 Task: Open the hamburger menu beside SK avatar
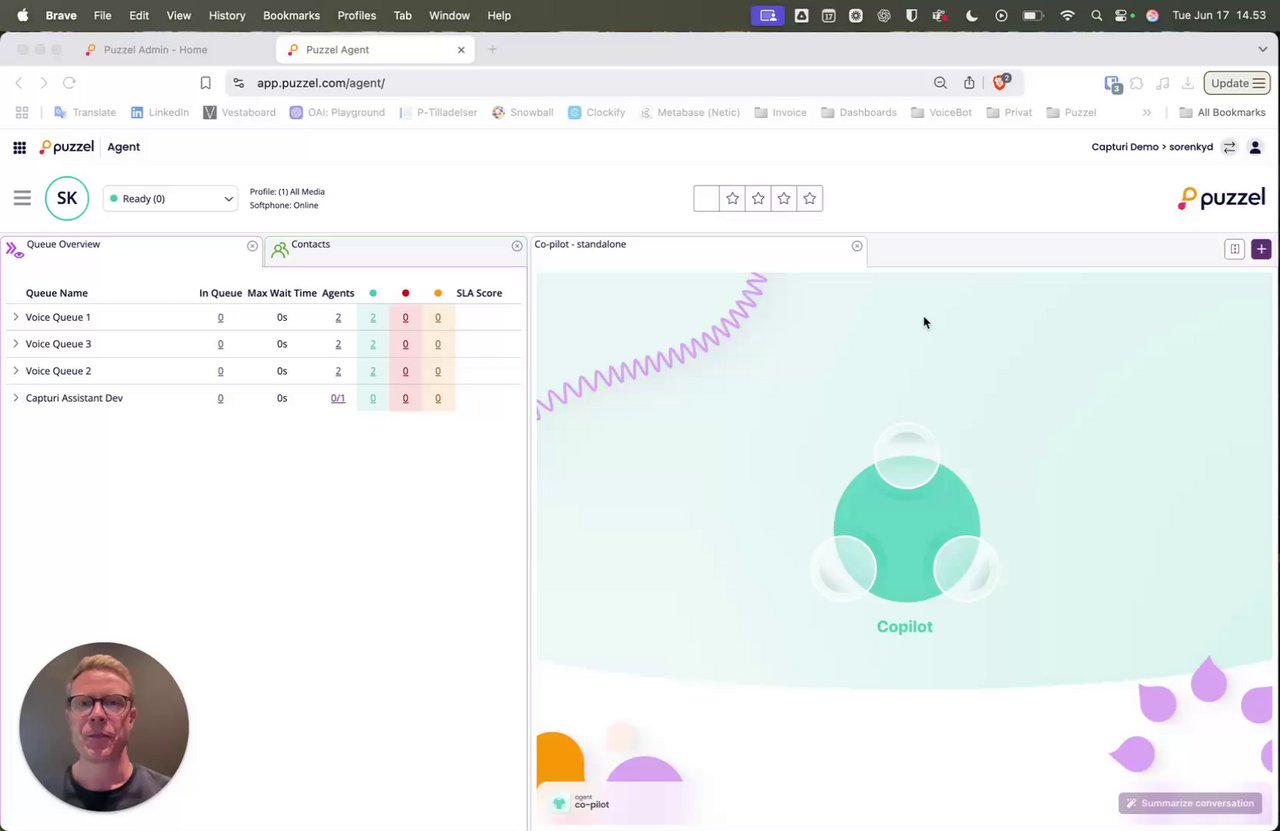click(x=22, y=198)
